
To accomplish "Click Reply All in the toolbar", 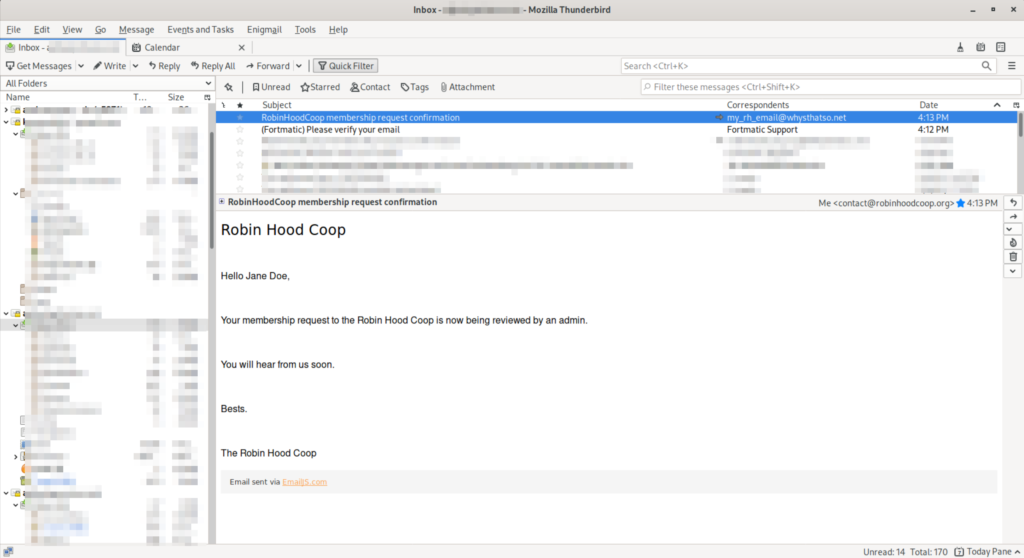I will pyautogui.click(x=213, y=66).
